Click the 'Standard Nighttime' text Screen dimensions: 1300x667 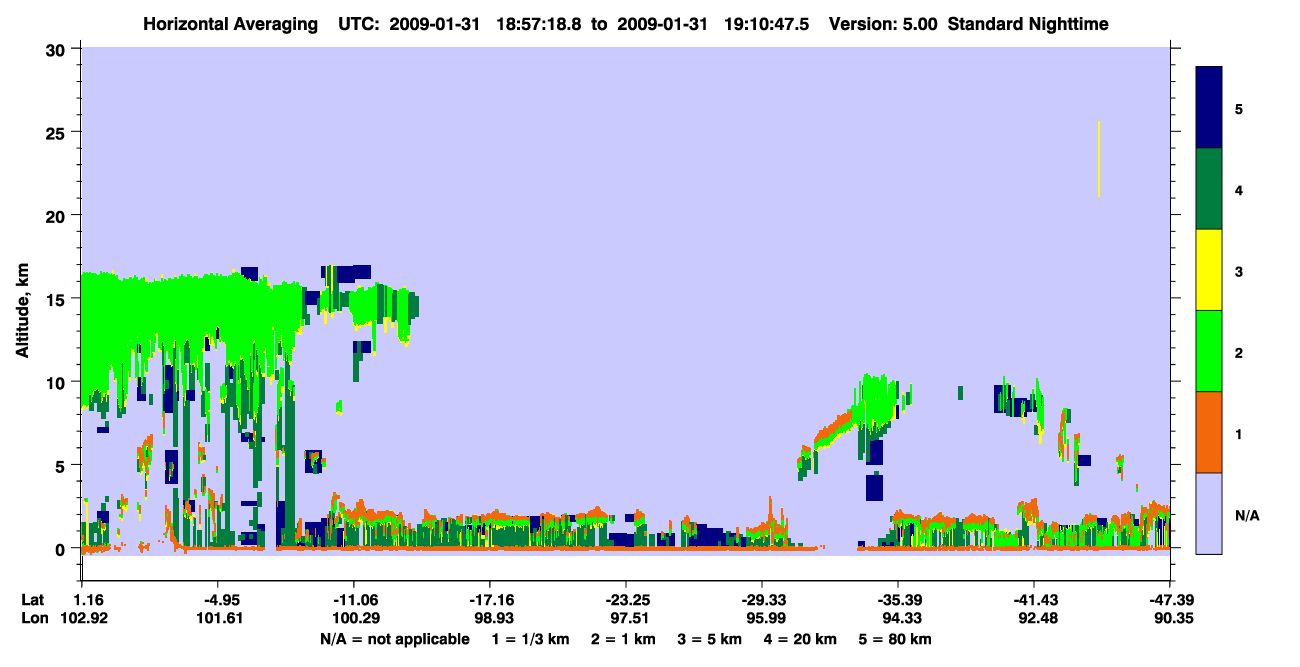click(x=1028, y=24)
